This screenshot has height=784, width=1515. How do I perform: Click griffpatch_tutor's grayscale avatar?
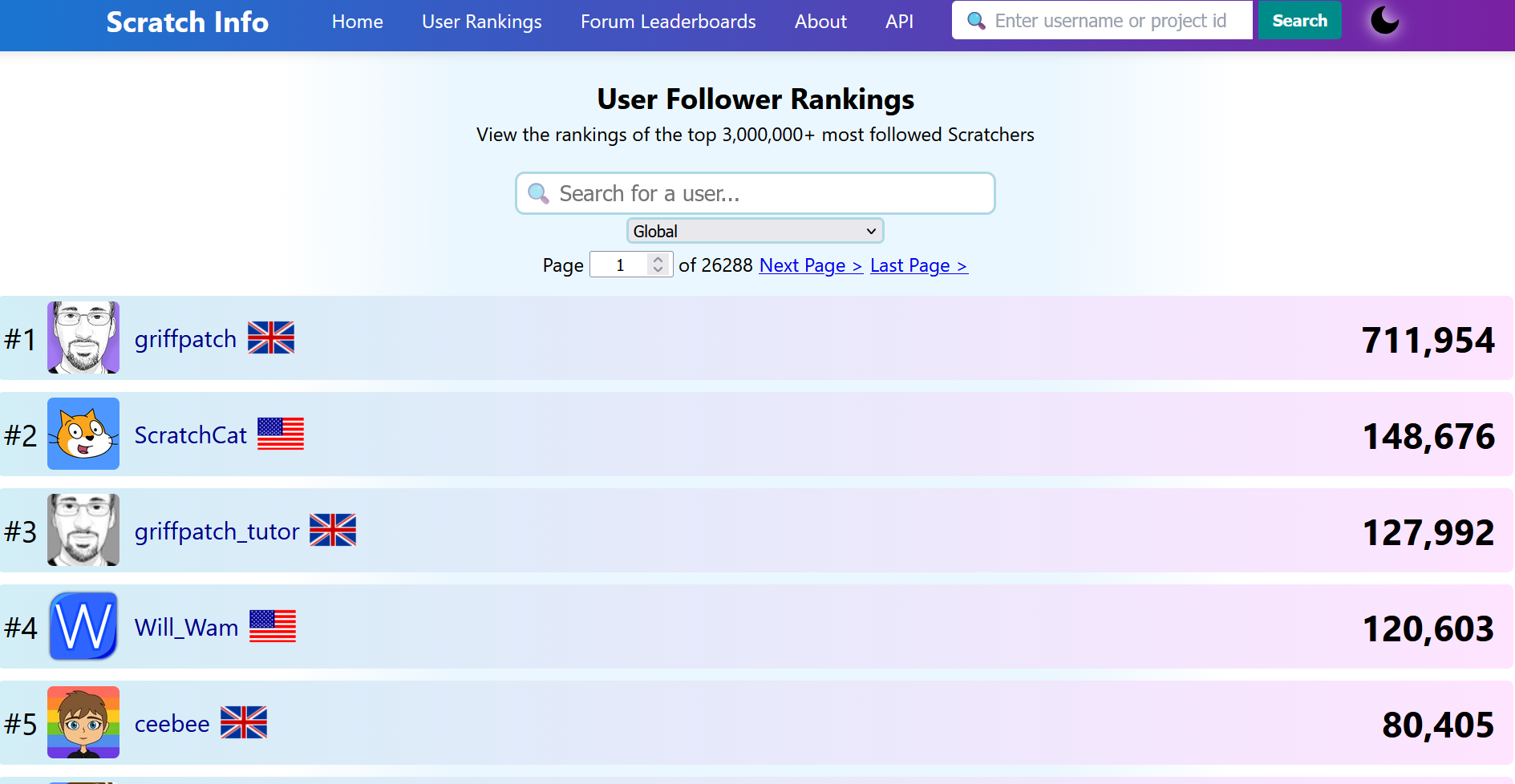(83, 530)
